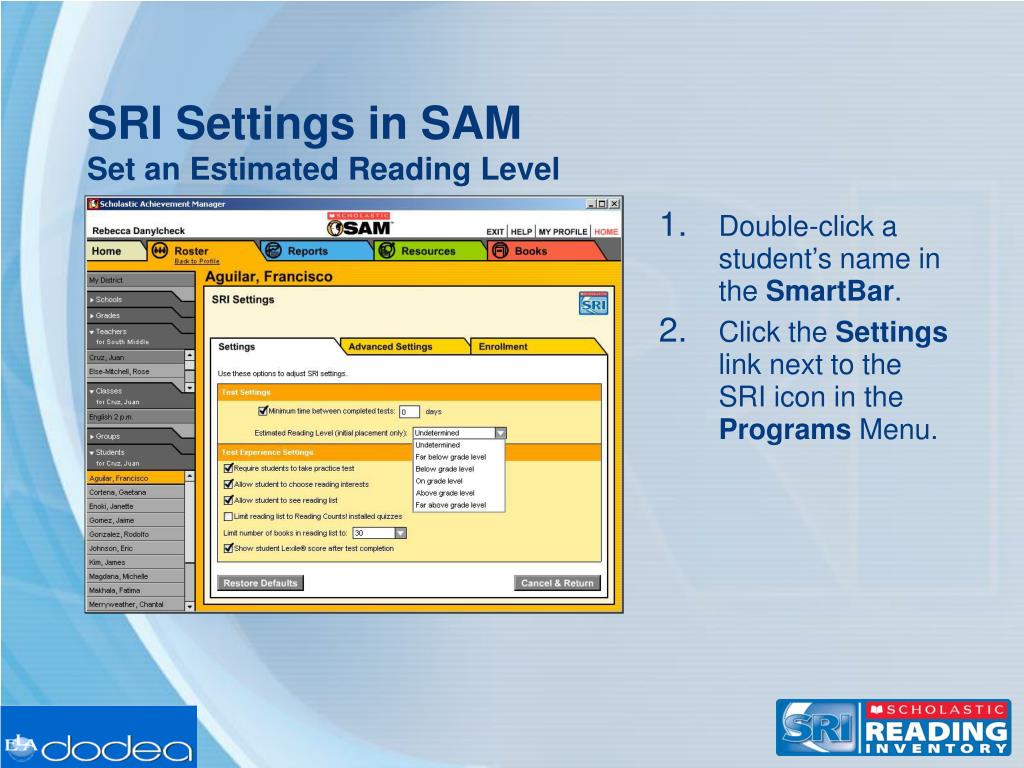Select My District in the SmartBar
The width and height of the screenshot is (1024, 768).
(140, 280)
